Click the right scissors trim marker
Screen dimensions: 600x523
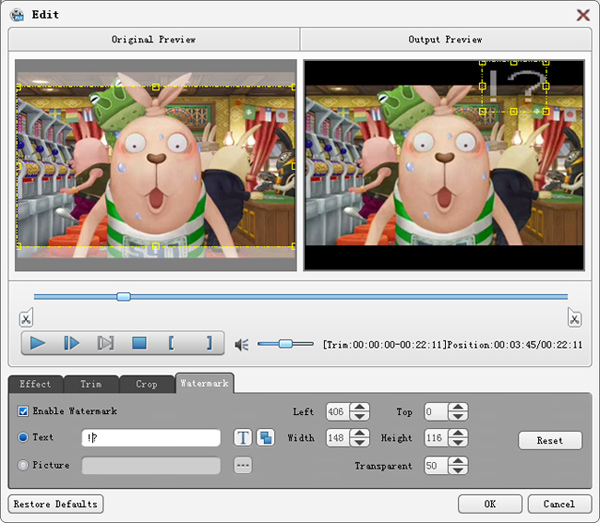(x=574, y=317)
